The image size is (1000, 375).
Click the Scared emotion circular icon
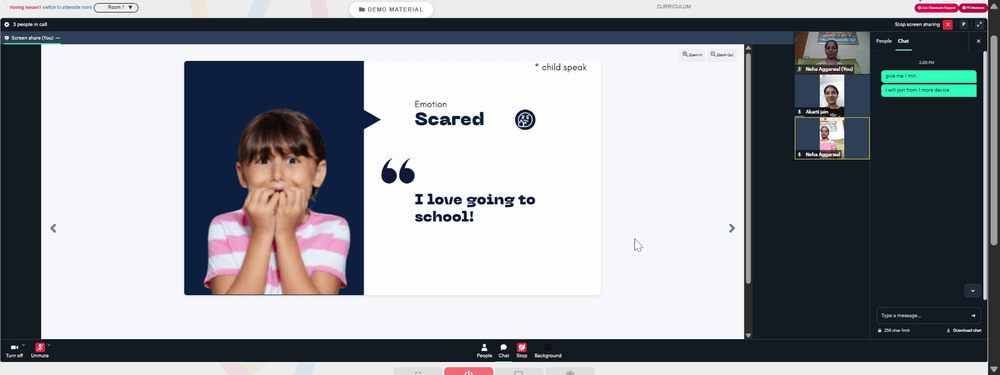pyautogui.click(x=525, y=119)
